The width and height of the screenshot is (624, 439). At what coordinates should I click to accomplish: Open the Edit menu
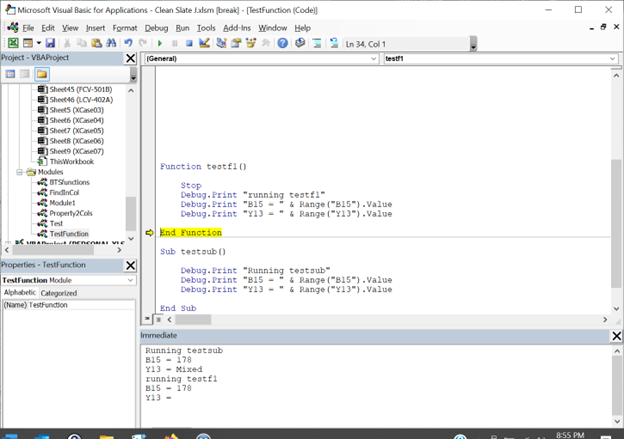pyautogui.click(x=48, y=28)
